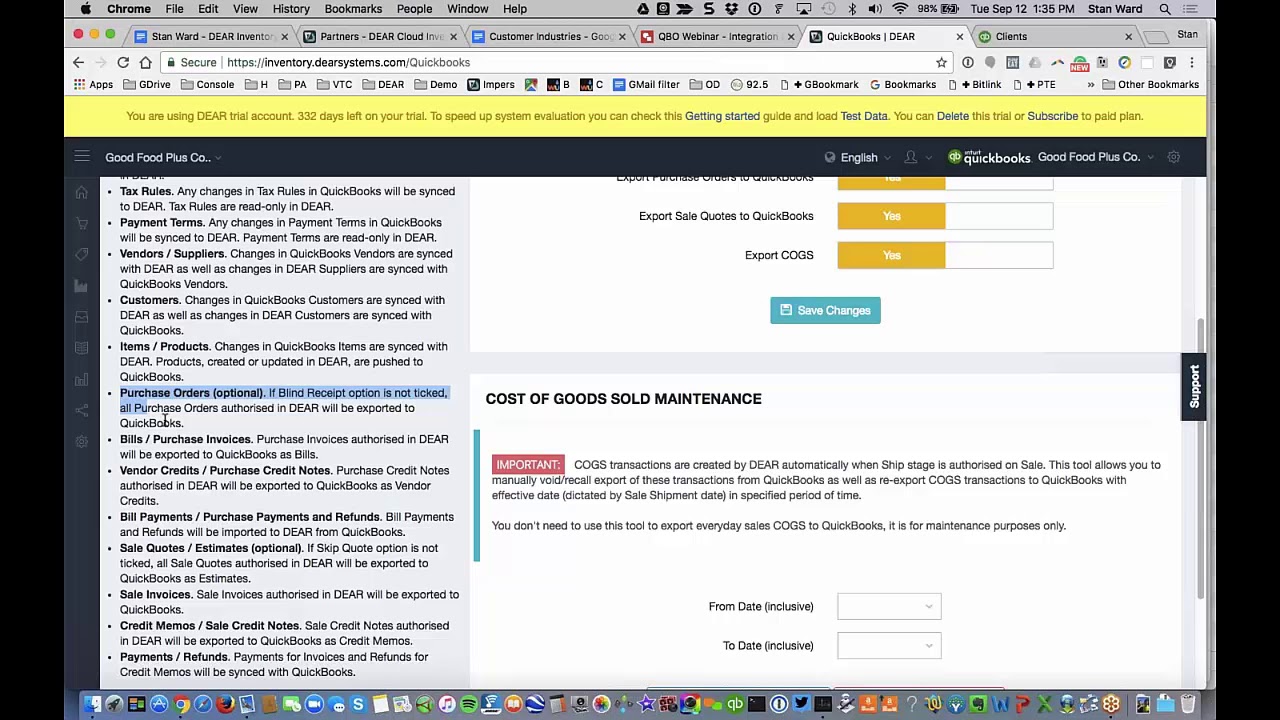The height and width of the screenshot is (720, 1280).
Task: Click the Bluetooth icon in menu bar
Action: click(x=852, y=9)
